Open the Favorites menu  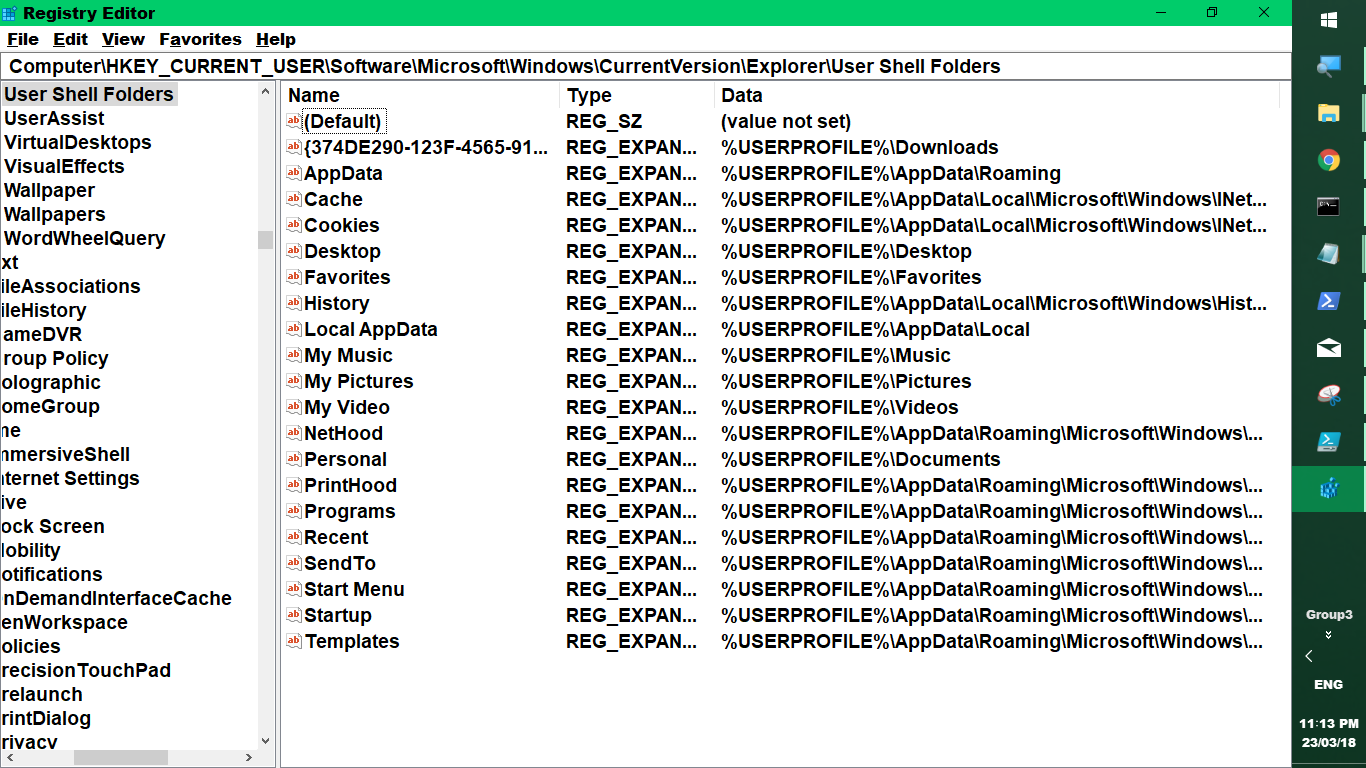pos(201,39)
